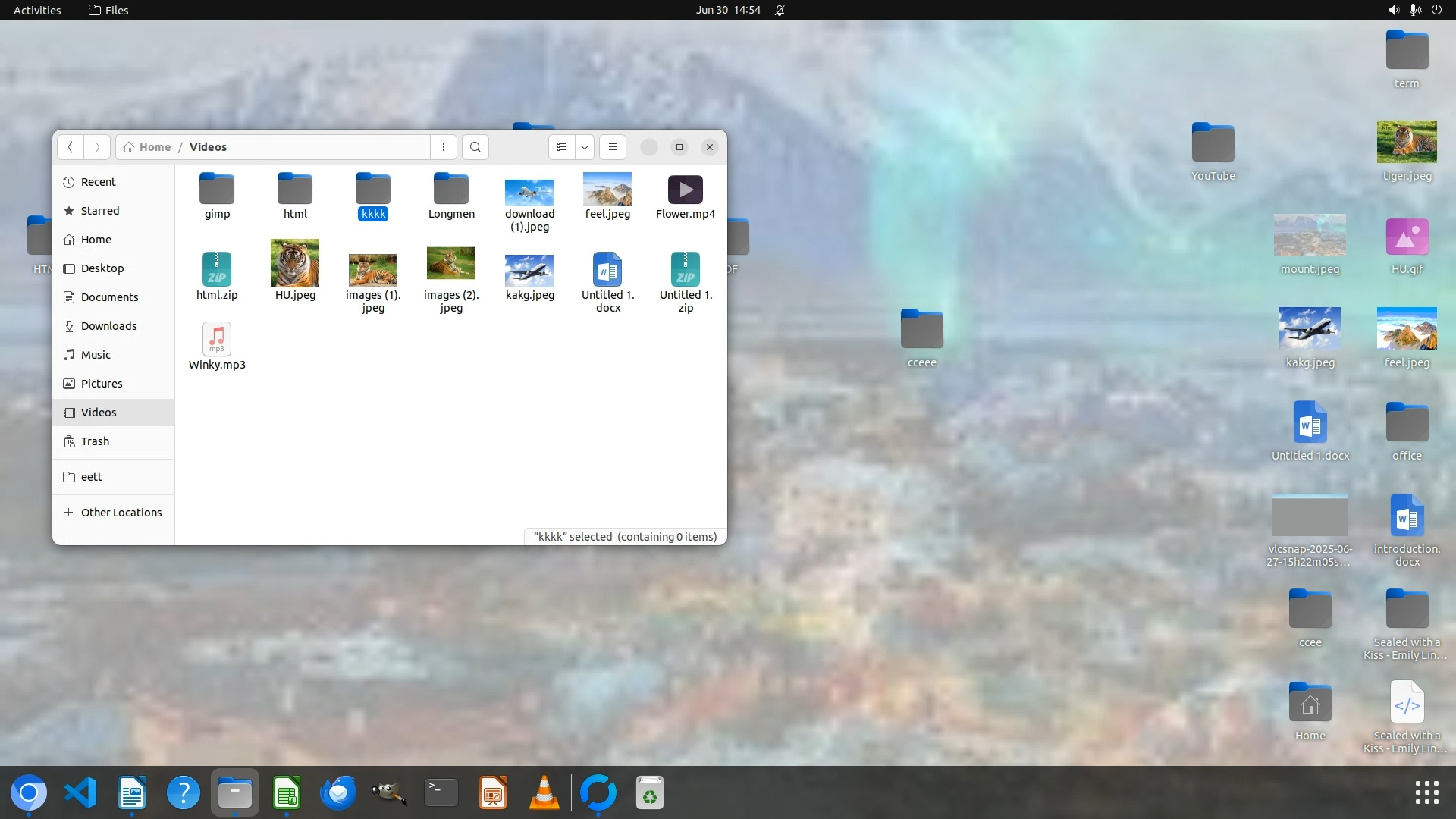Open the view options dropdown arrow
This screenshot has width=1456, height=819.
click(x=585, y=147)
